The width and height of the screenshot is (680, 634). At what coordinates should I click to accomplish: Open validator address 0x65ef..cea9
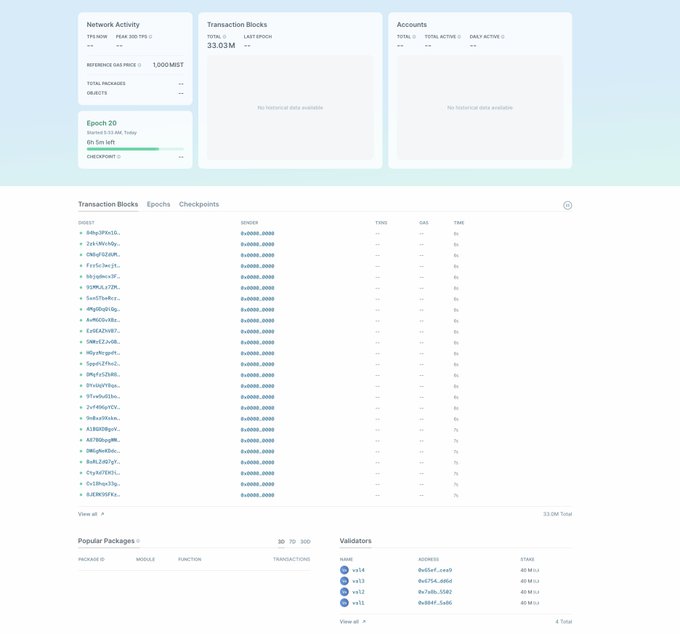point(435,570)
